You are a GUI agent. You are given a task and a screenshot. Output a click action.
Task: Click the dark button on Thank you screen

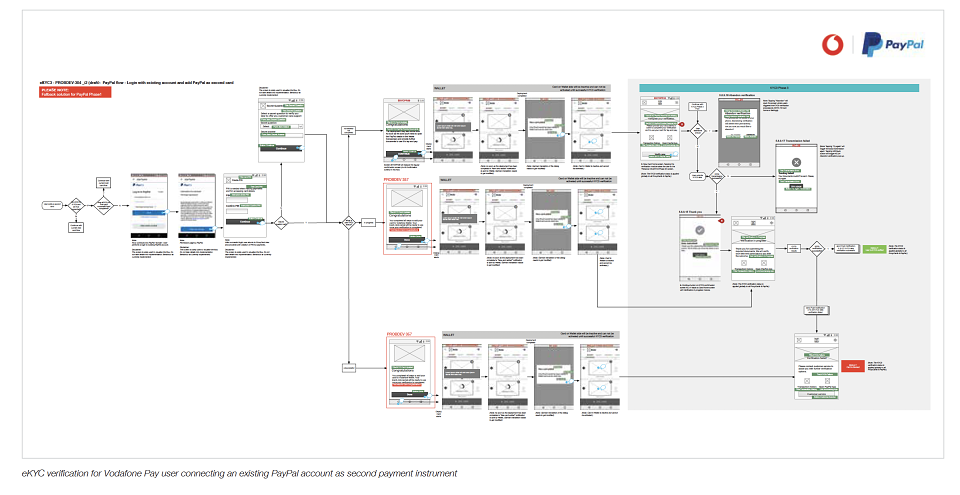[700, 254]
